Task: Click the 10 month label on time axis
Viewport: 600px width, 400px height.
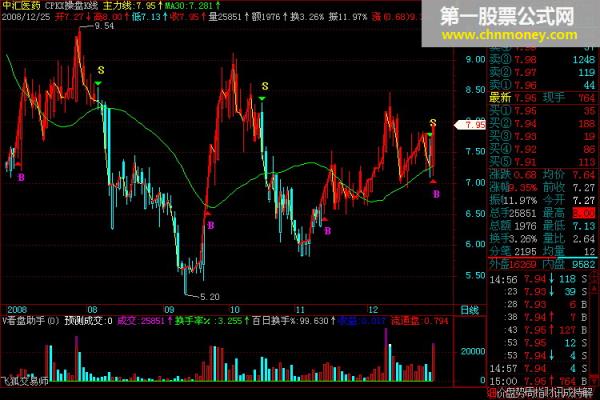Action: 234,310
